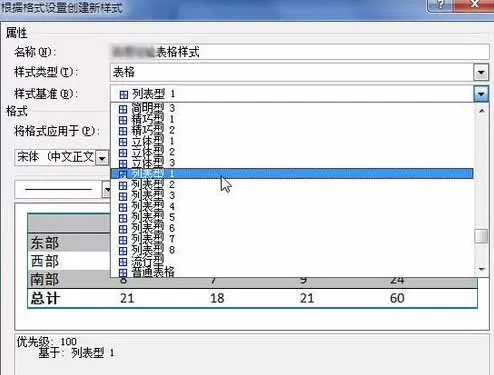
Task: Open the 样式类型 dropdown arrow
Action: pyautogui.click(x=481, y=72)
